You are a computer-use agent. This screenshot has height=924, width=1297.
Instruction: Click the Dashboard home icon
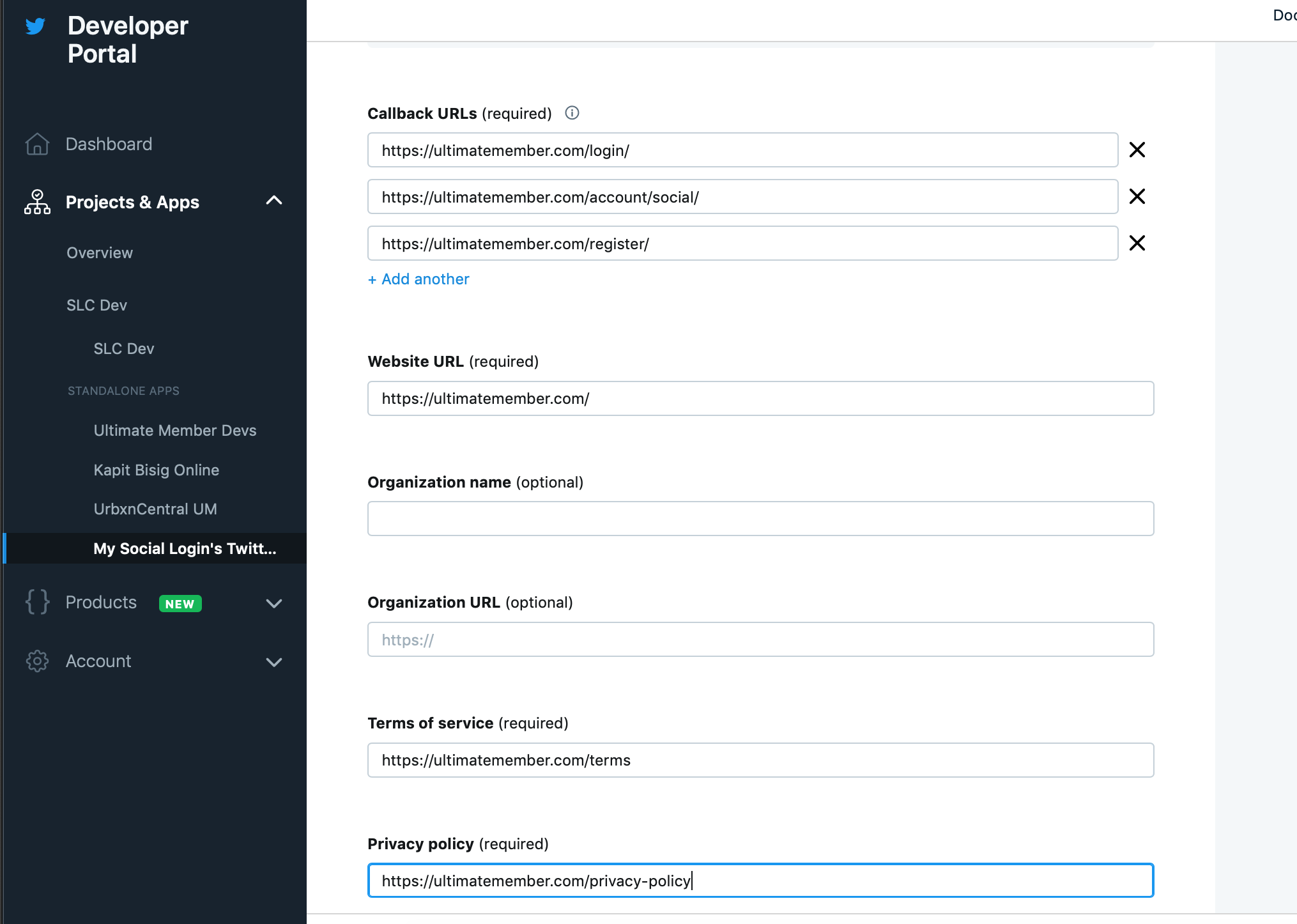coord(37,144)
